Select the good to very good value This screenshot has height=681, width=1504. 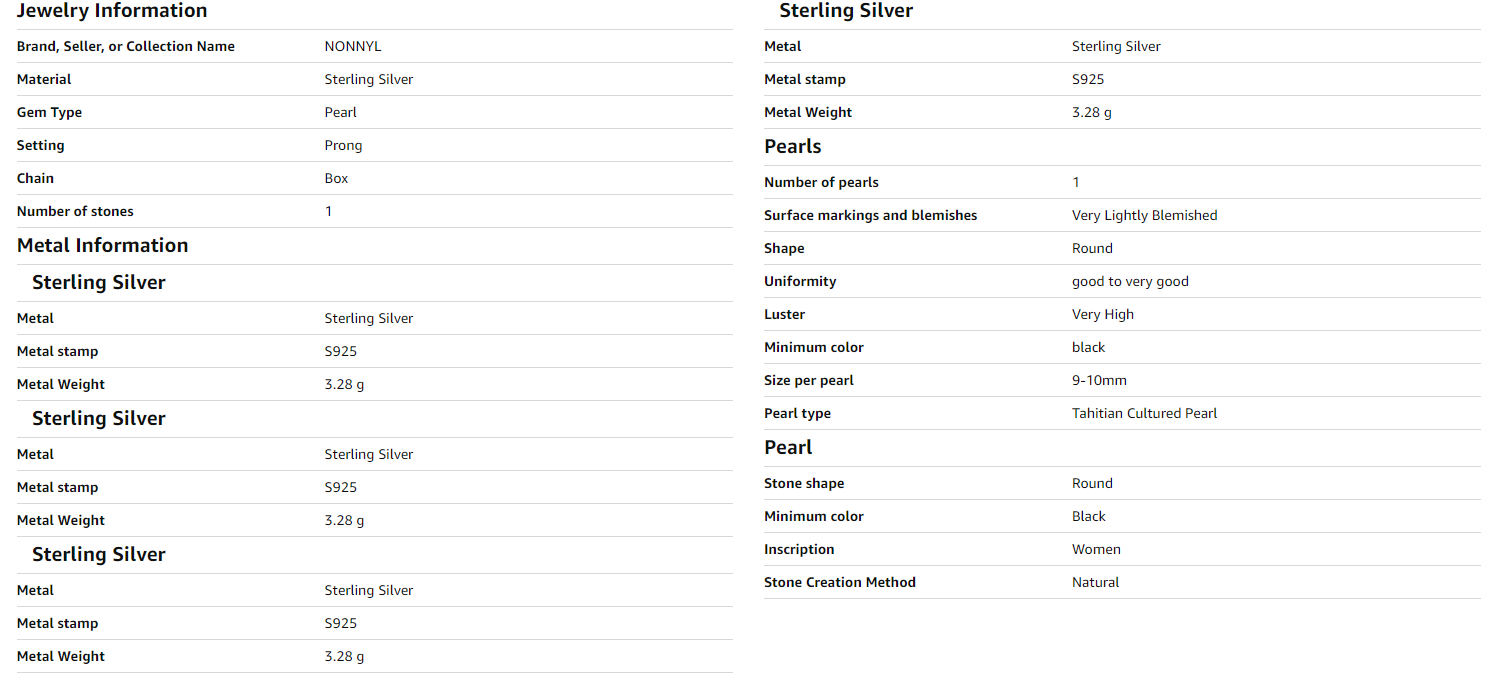point(1130,281)
